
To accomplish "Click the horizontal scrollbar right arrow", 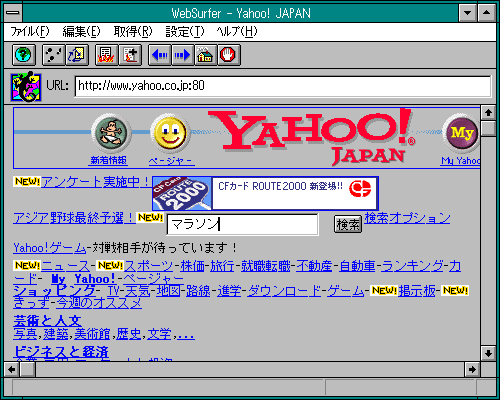I will [x=472, y=369].
